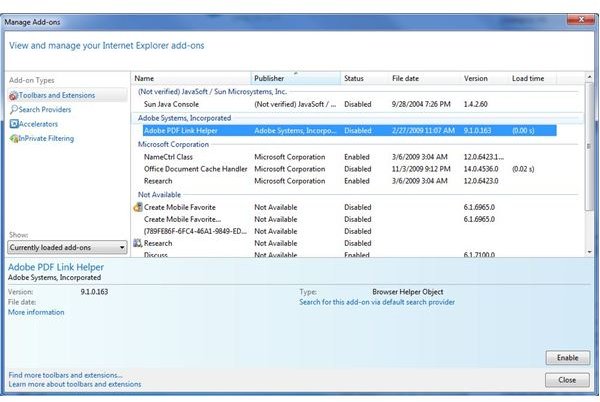Sort by the Load time column header
Screen dimensions: 600x402
pos(532,78)
